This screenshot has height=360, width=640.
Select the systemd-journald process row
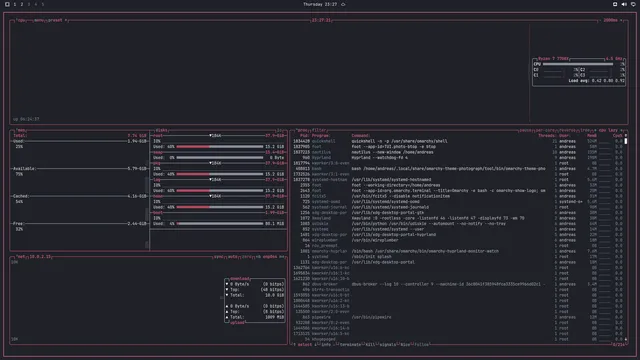457,207
